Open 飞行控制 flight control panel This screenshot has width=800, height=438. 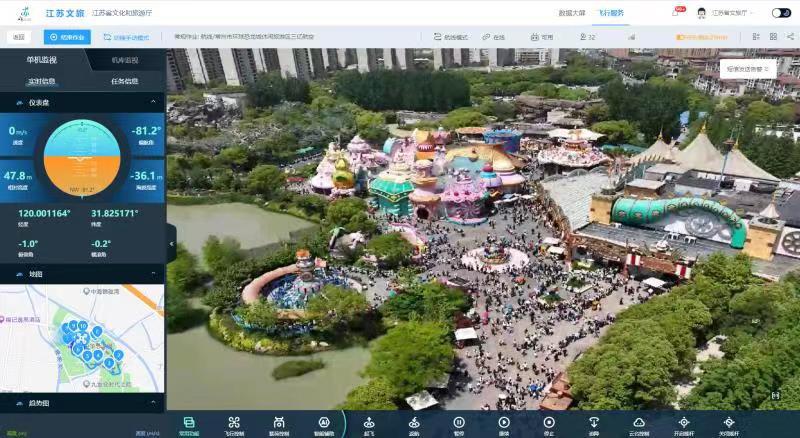(x=234, y=423)
